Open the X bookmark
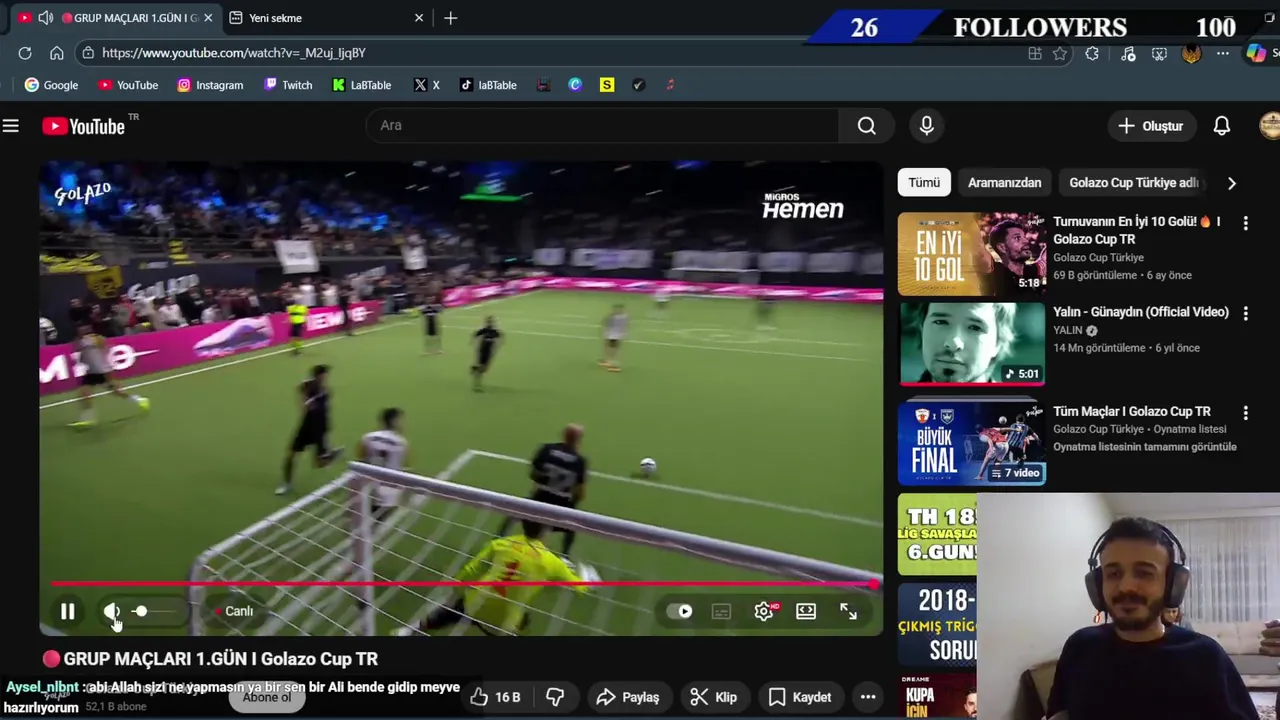The image size is (1280, 720). pyautogui.click(x=427, y=85)
